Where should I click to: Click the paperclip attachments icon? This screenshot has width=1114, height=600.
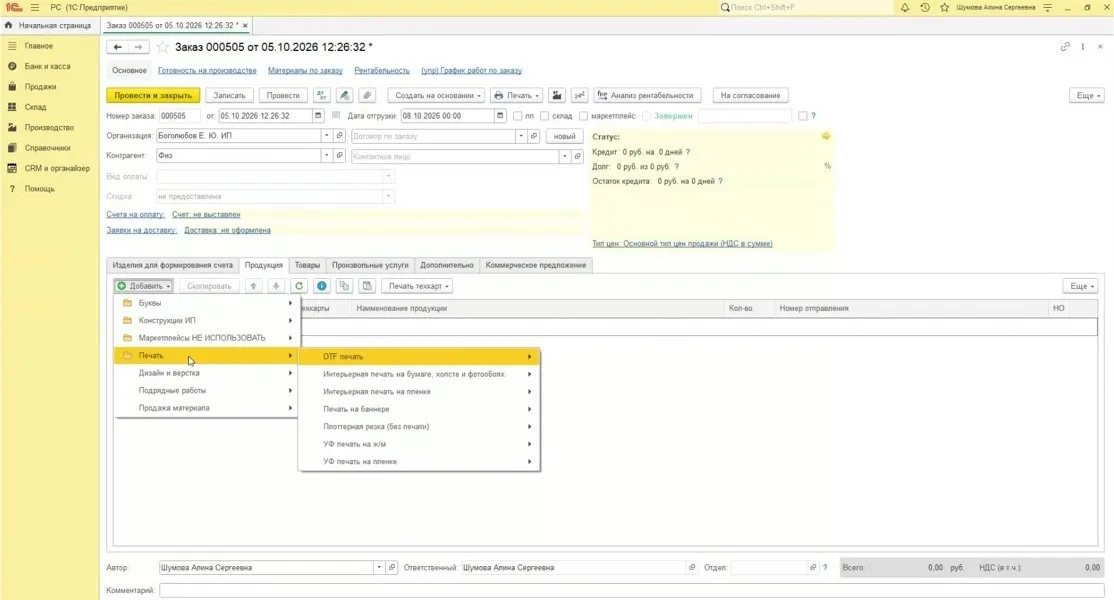[x=367, y=95]
